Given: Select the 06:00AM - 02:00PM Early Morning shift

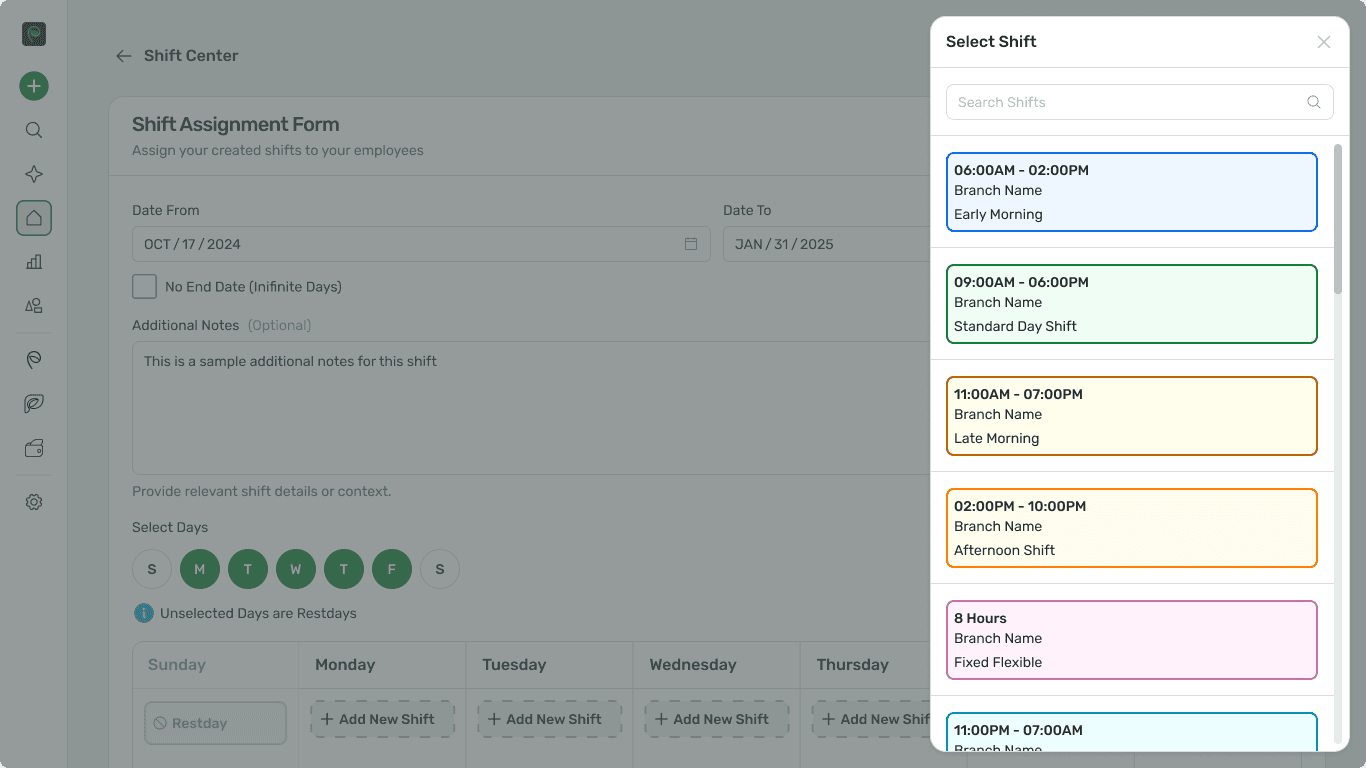Looking at the screenshot, I should [x=1131, y=192].
